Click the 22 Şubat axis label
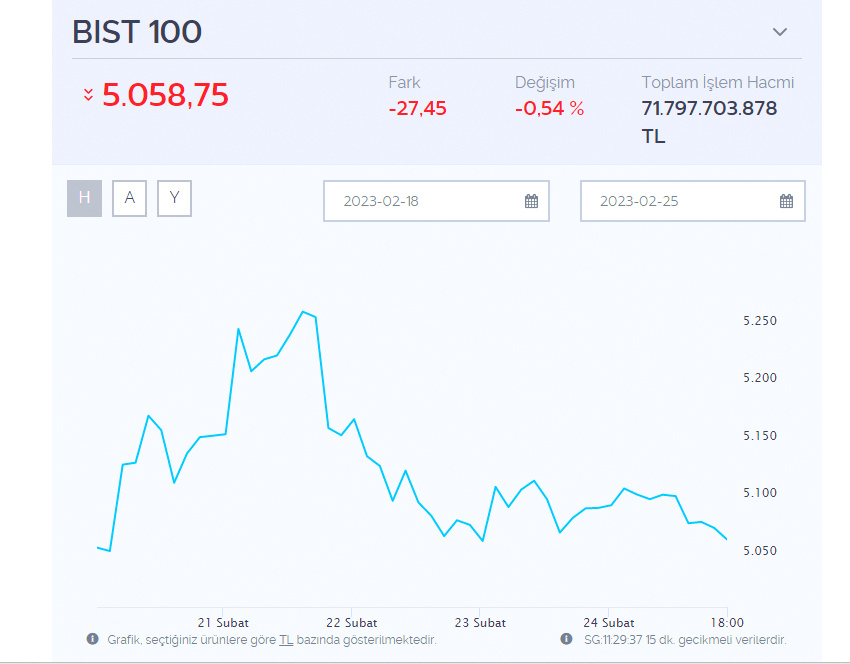 pyautogui.click(x=352, y=623)
